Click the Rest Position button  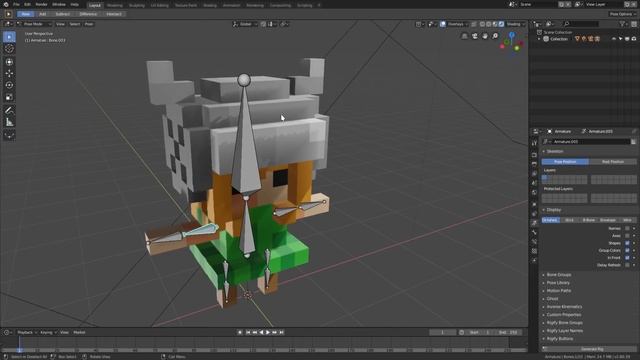coord(613,162)
